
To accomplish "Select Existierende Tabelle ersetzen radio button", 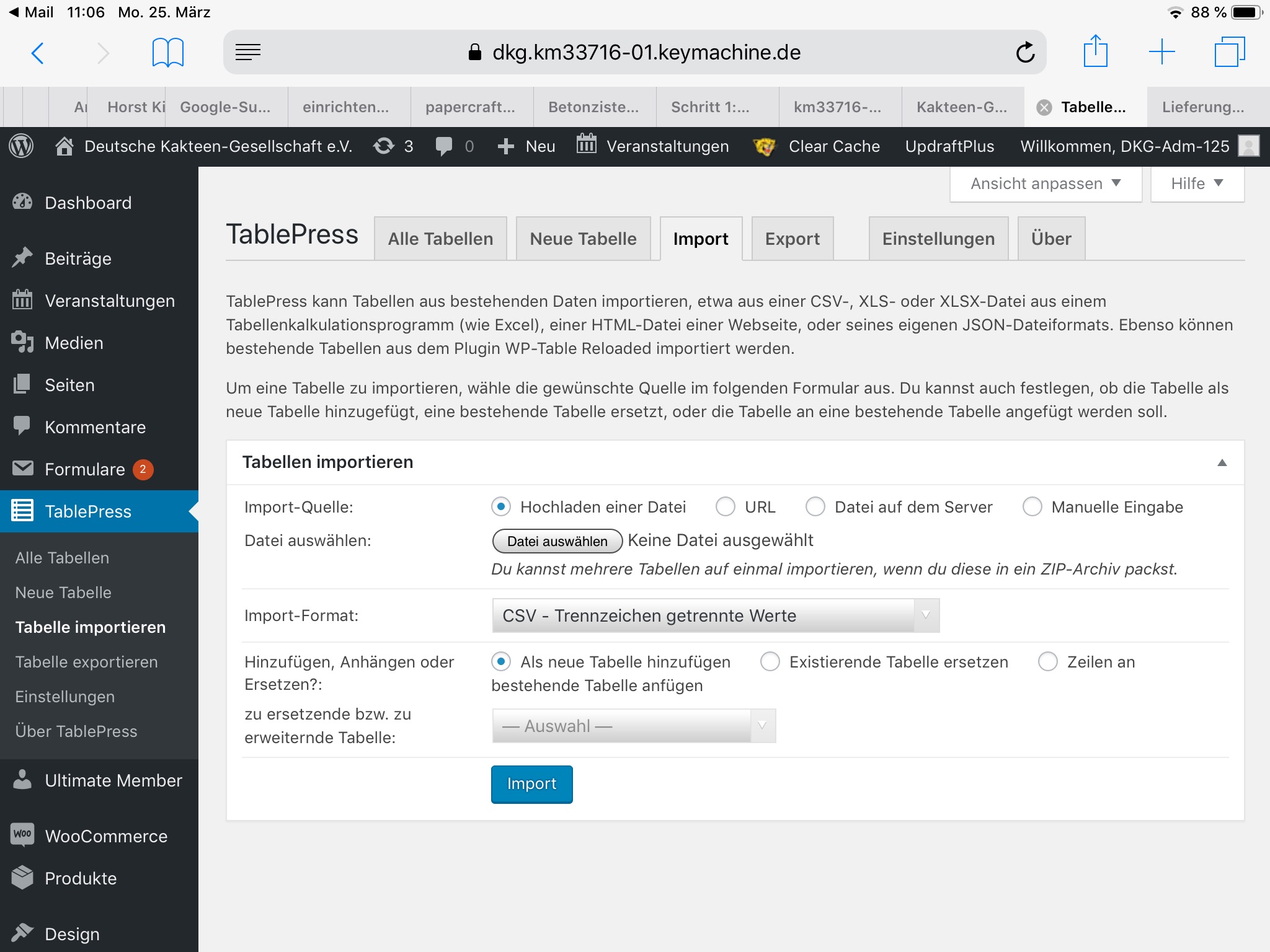I will [x=770, y=661].
